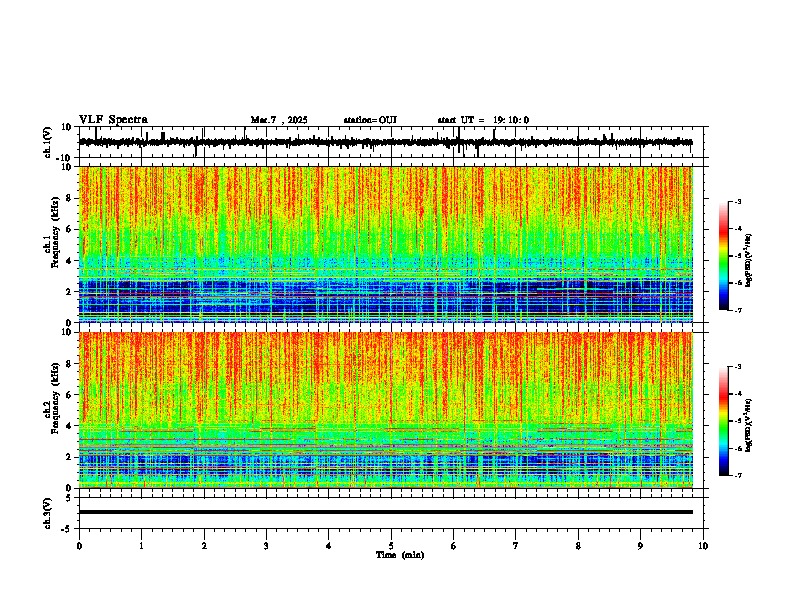The height and width of the screenshot is (612, 792).
Task: Click the '8' kHz tick of ch.1 spectrogram
Action: coord(70,198)
